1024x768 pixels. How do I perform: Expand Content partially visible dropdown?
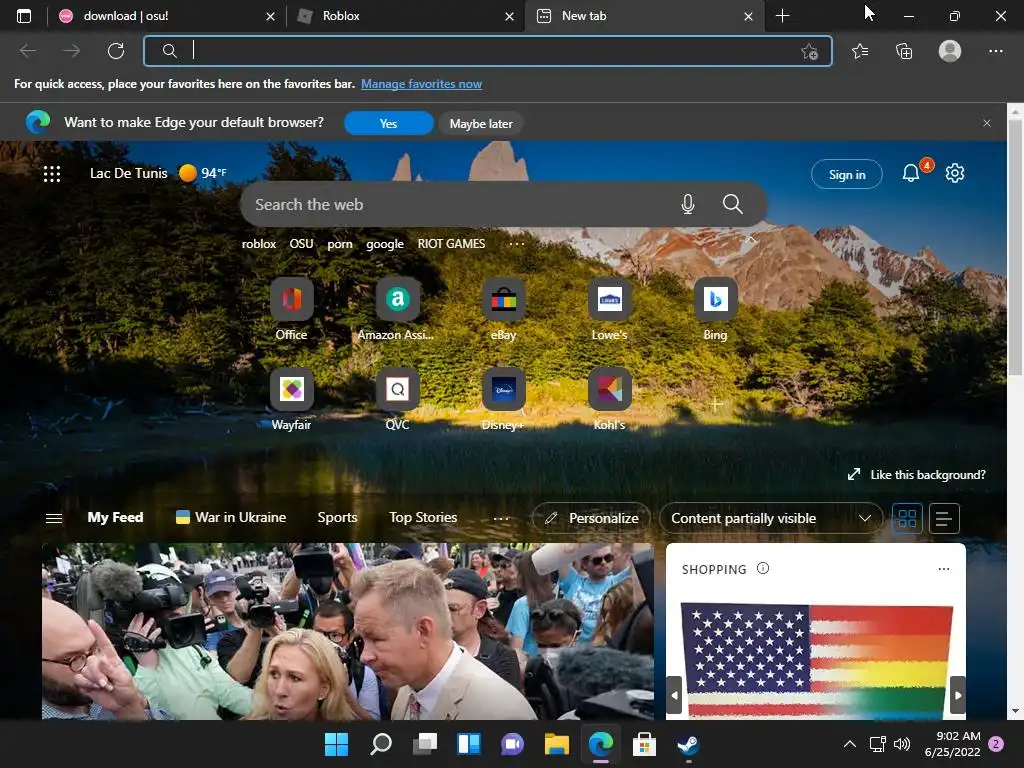771,519
